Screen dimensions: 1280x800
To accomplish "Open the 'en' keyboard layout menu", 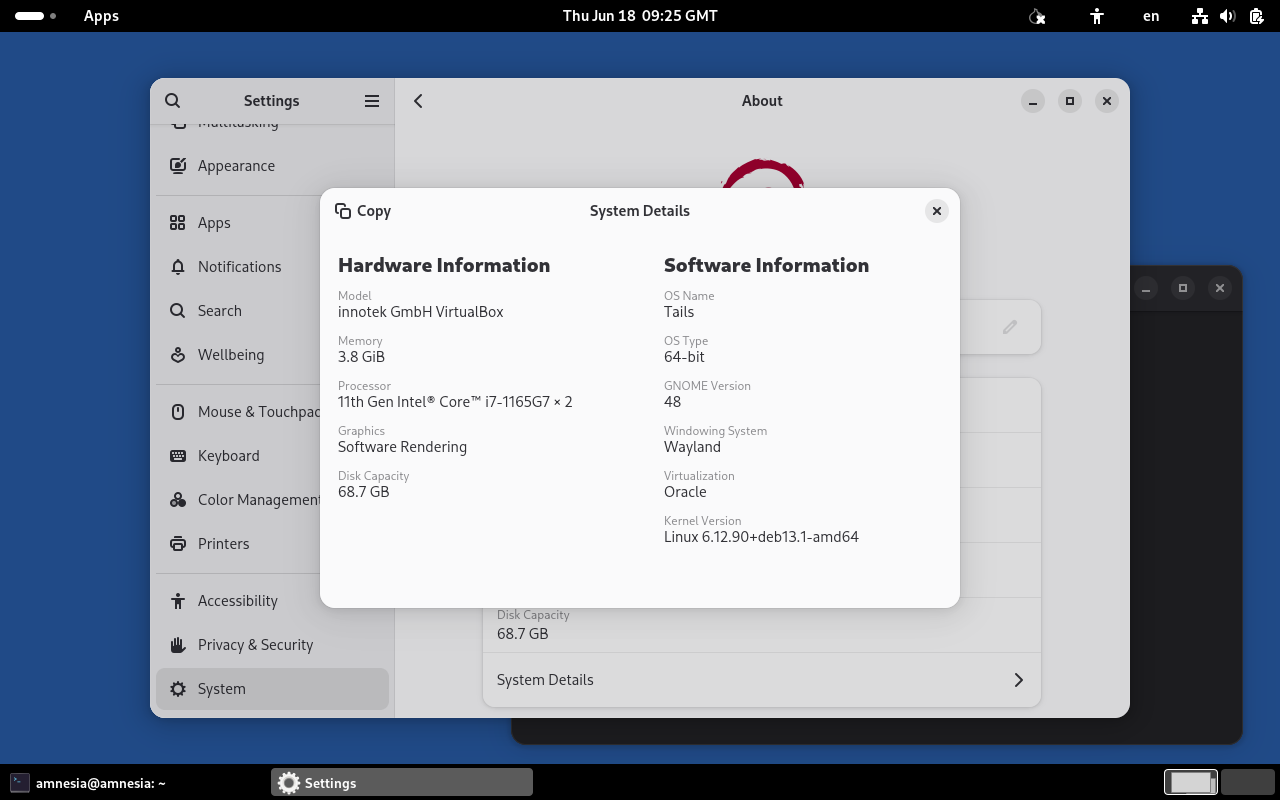I will click(x=1151, y=16).
